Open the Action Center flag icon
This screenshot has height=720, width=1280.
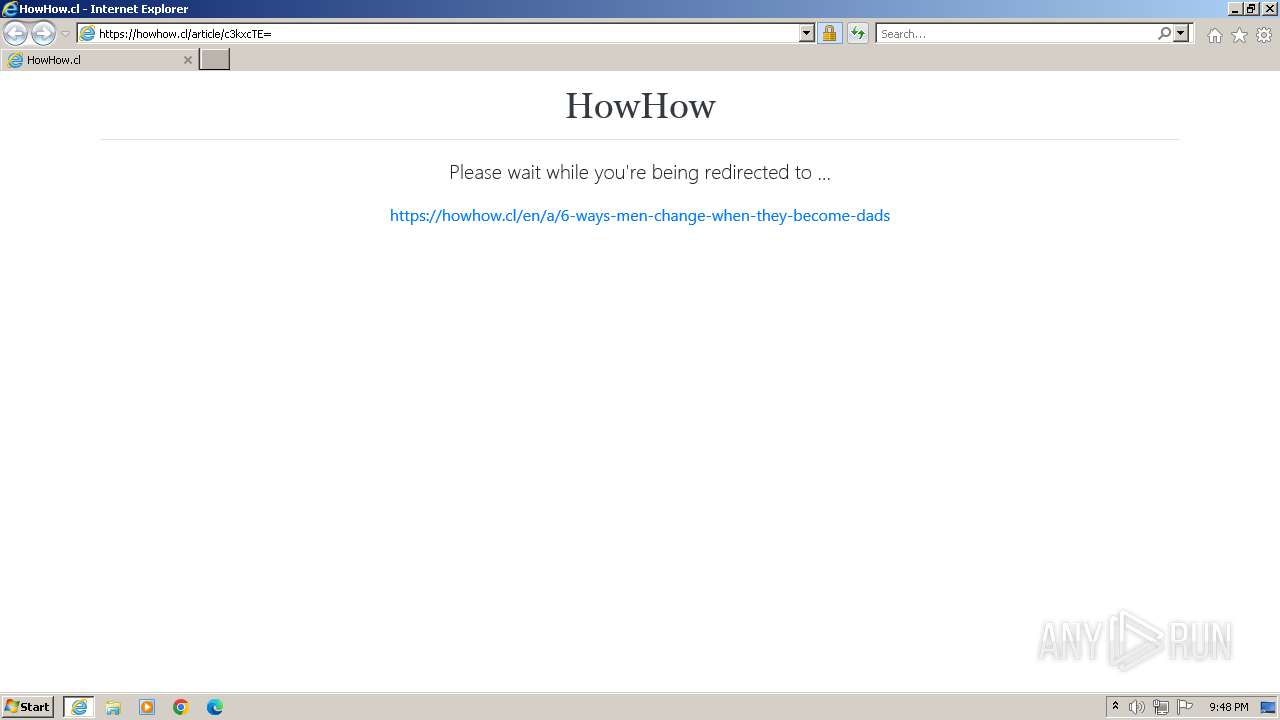(x=1185, y=707)
